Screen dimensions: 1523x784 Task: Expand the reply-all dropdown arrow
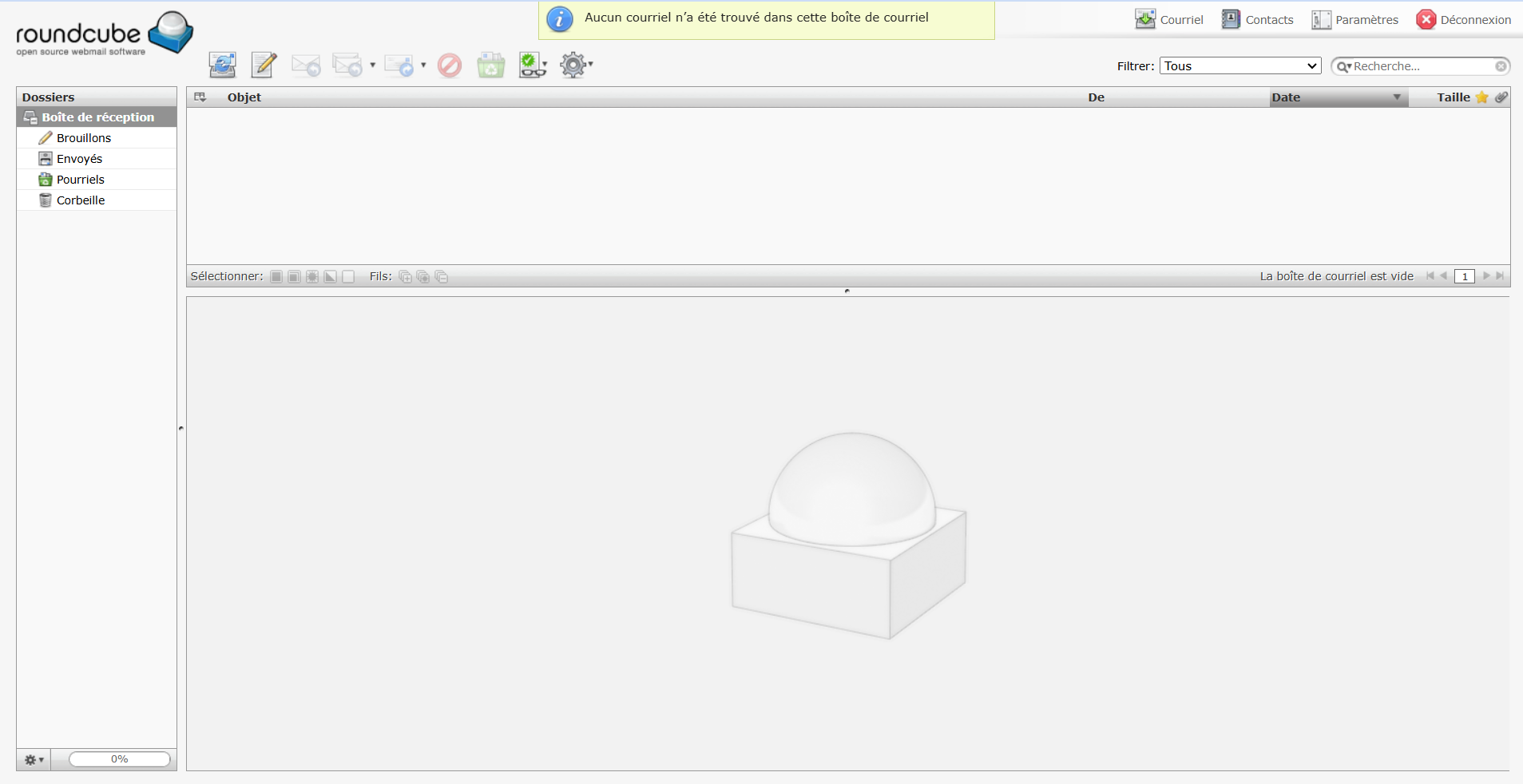tap(373, 65)
